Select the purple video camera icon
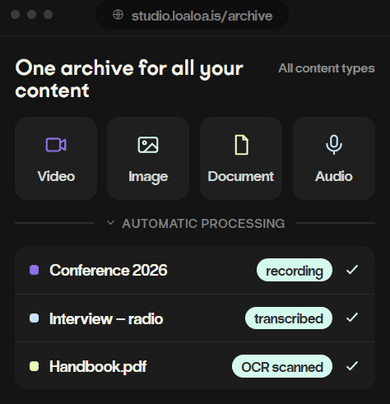Screen dimensions: 390x404 pos(56,145)
